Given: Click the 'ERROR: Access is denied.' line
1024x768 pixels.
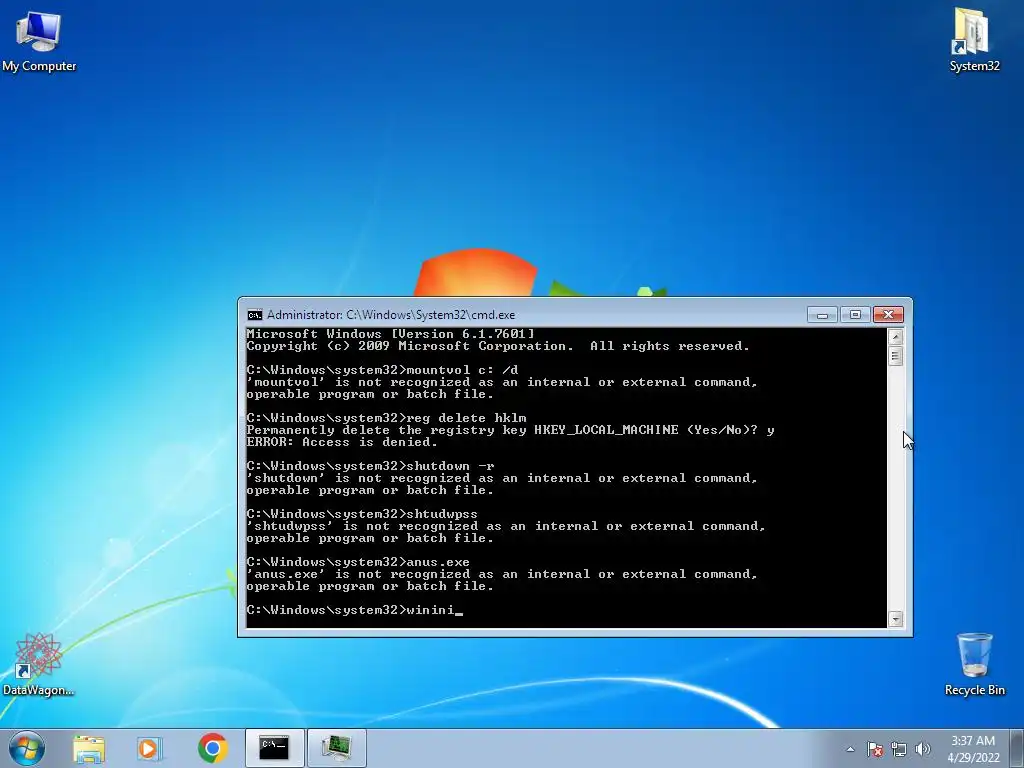Looking at the screenshot, I should [342, 442].
